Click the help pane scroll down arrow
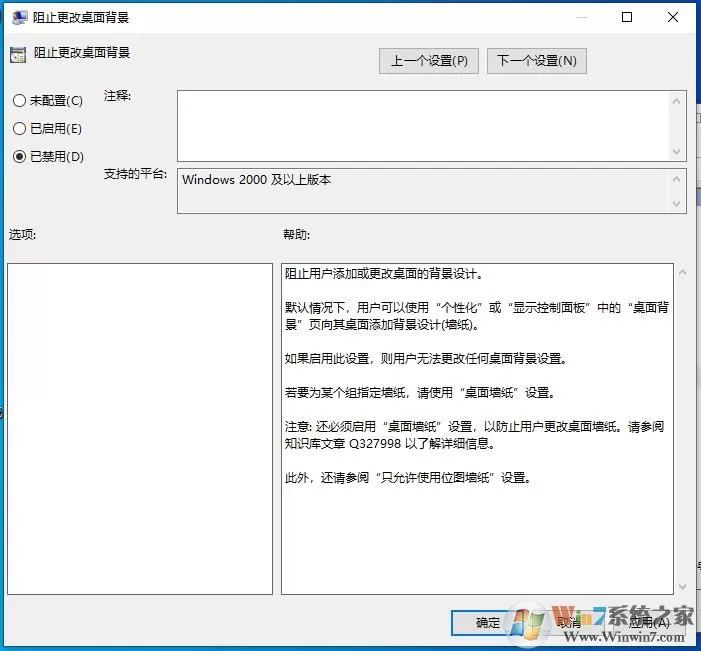This screenshot has width=701, height=651. coord(682,586)
